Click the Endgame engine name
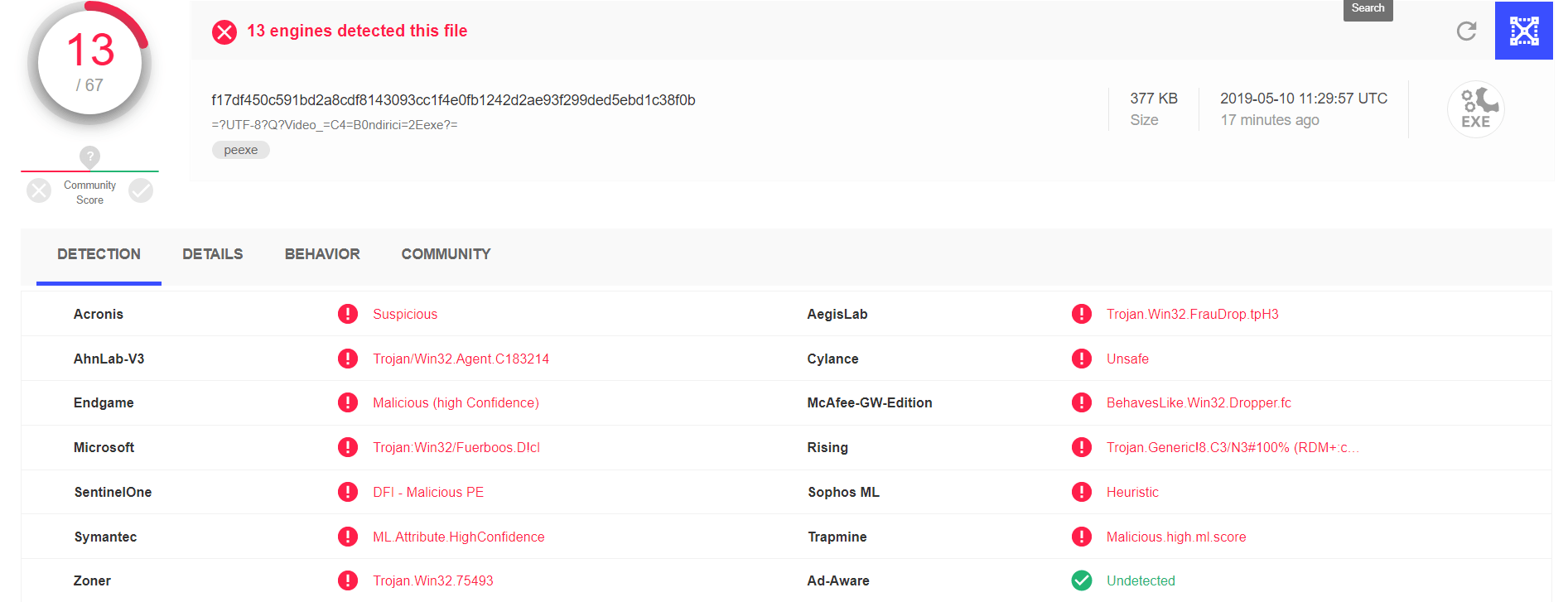This screenshot has height=602, width=1568. (x=104, y=402)
